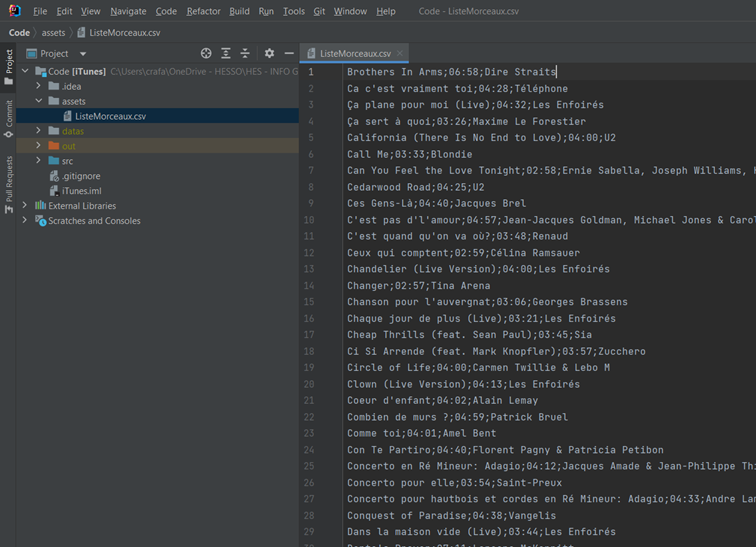This screenshot has height=547, width=756.
Task: Expand Scratches and Consoles node
Action: (x=25, y=220)
